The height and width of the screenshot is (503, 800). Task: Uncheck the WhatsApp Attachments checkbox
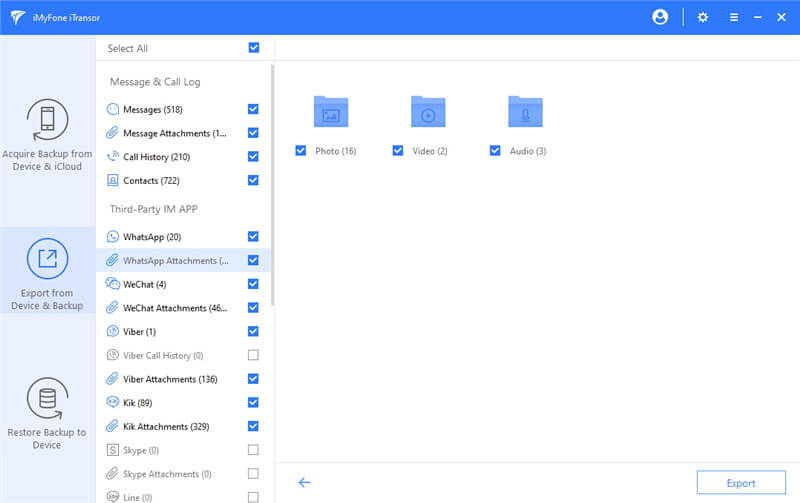[x=253, y=260]
